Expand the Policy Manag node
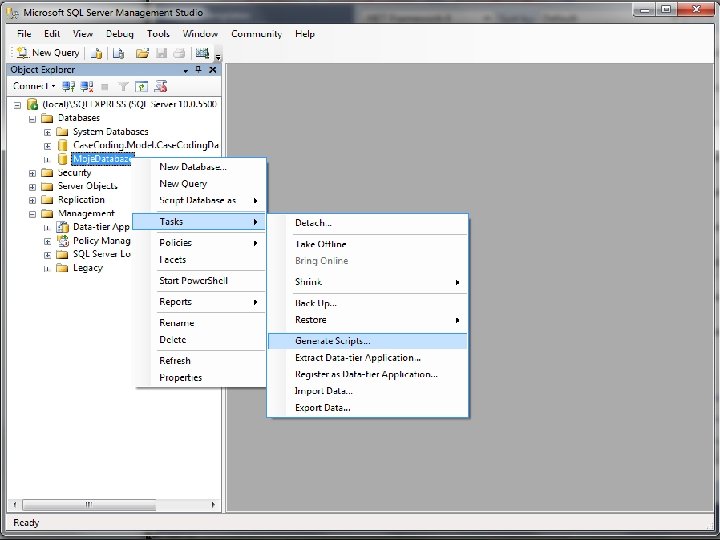 47,241
